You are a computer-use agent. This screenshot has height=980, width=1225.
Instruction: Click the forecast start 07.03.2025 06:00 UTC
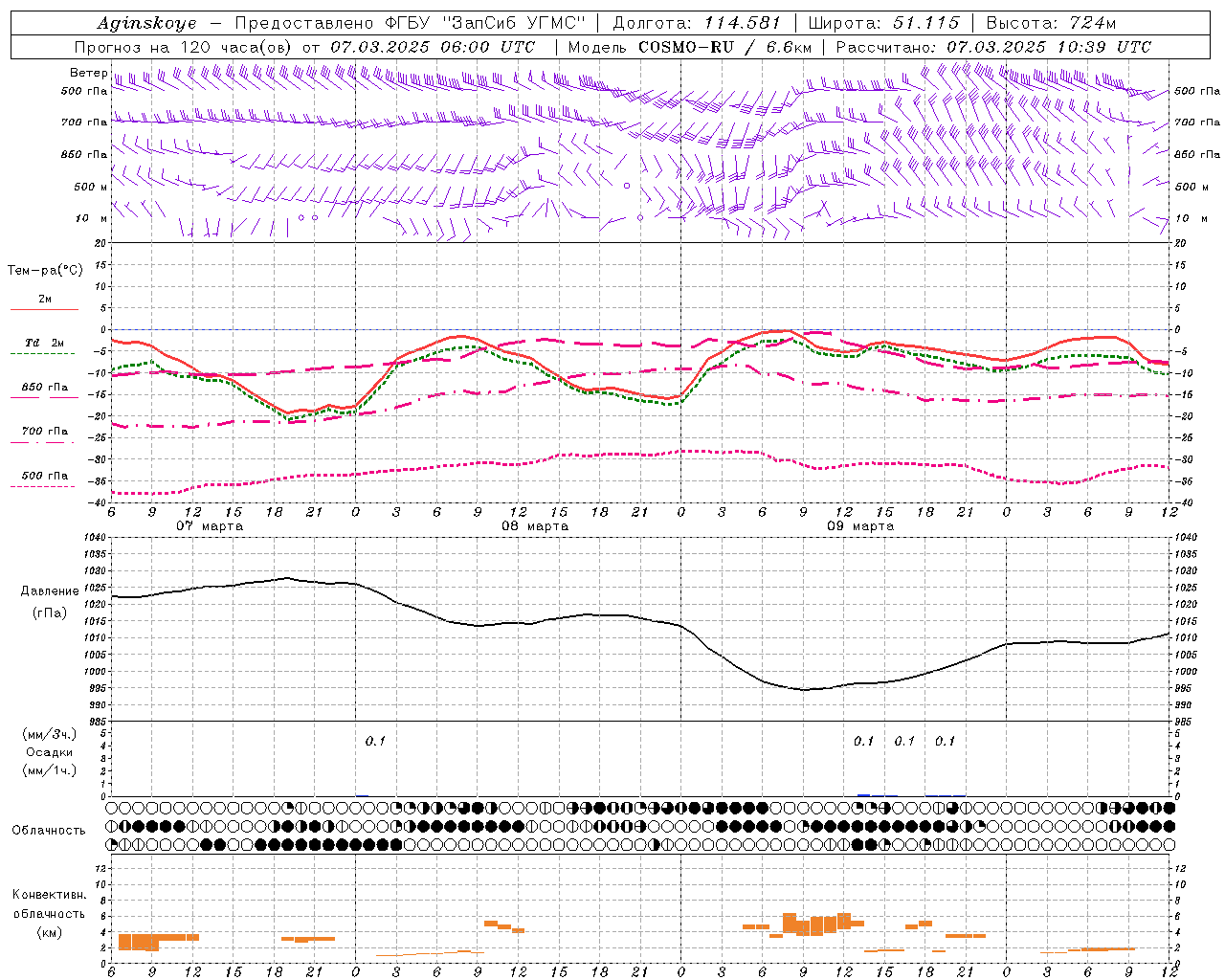433,47
